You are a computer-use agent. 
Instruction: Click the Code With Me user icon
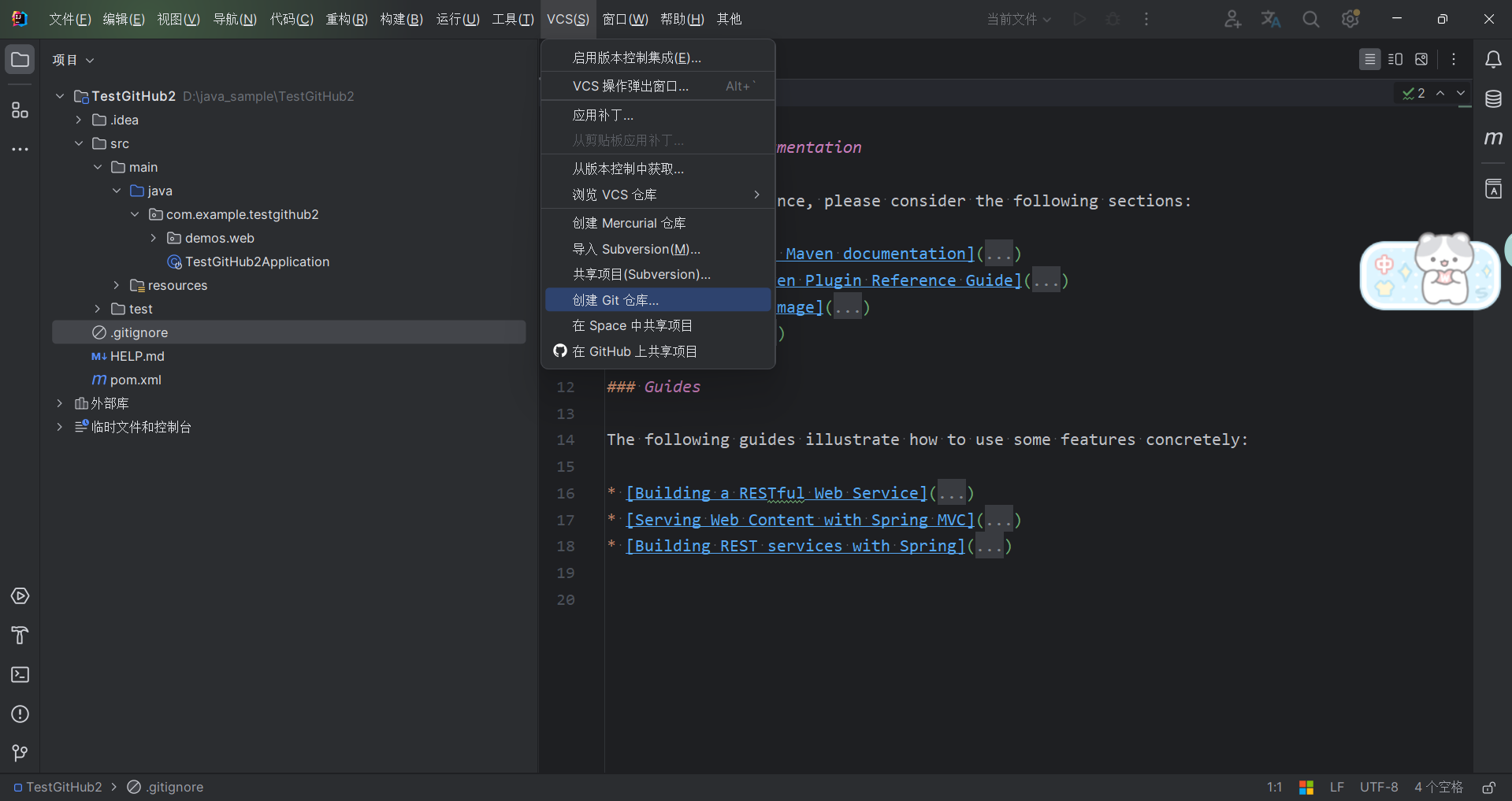point(1232,19)
